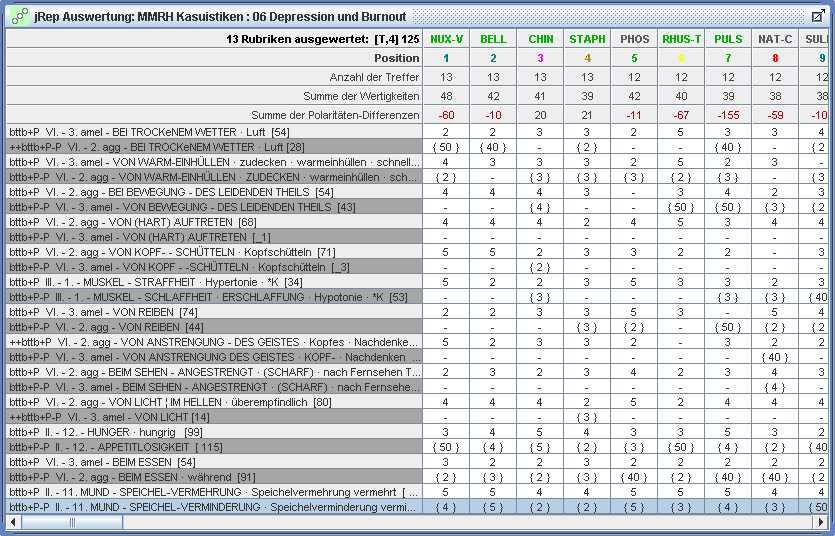Choose the CHIN column header
The height and width of the screenshot is (536, 835).
pos(540,39)
